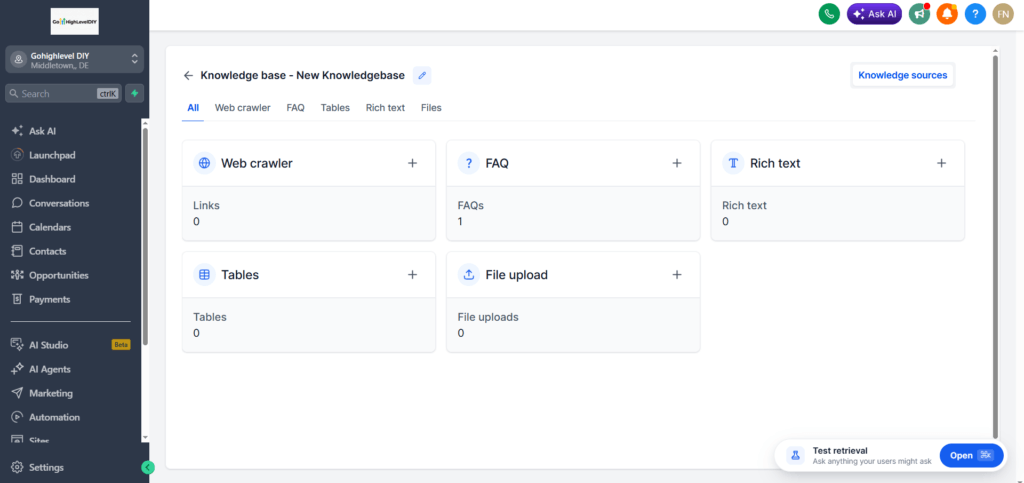Click the Knowledge base - New Knowledgebase title
This screenshot has width=1024, height=483.
pos(302,76)
